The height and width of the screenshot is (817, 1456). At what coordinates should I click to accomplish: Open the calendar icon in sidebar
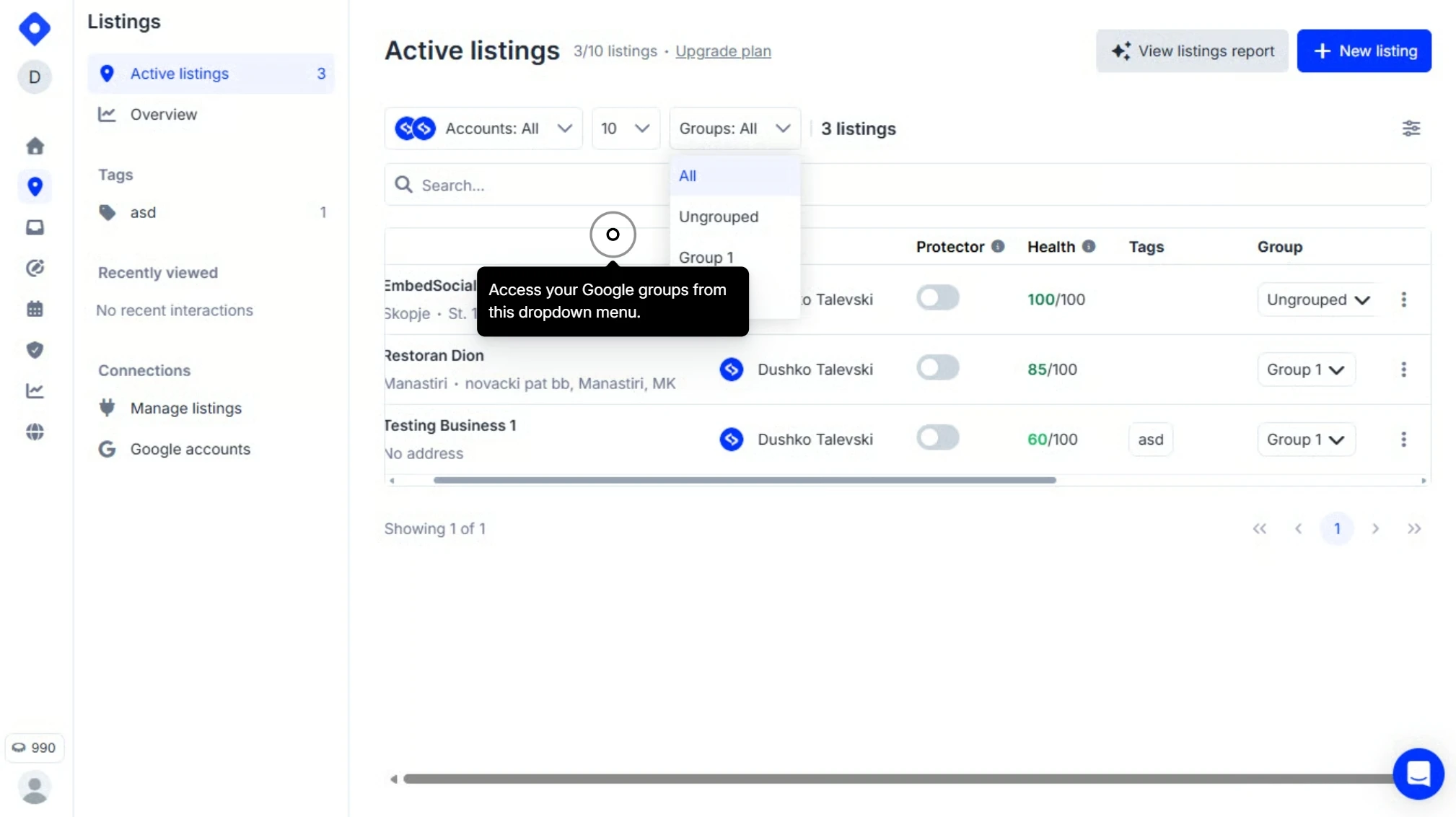[35, 309]
